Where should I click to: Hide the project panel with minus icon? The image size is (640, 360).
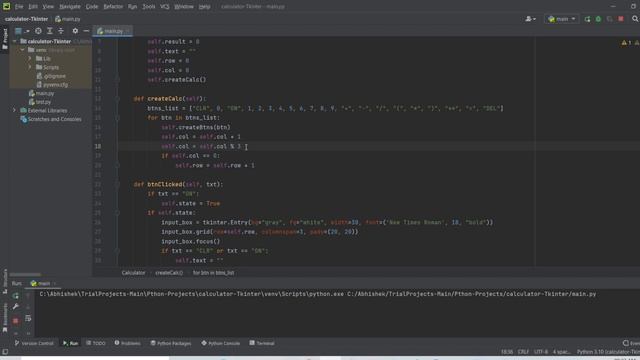click(86, 31)
